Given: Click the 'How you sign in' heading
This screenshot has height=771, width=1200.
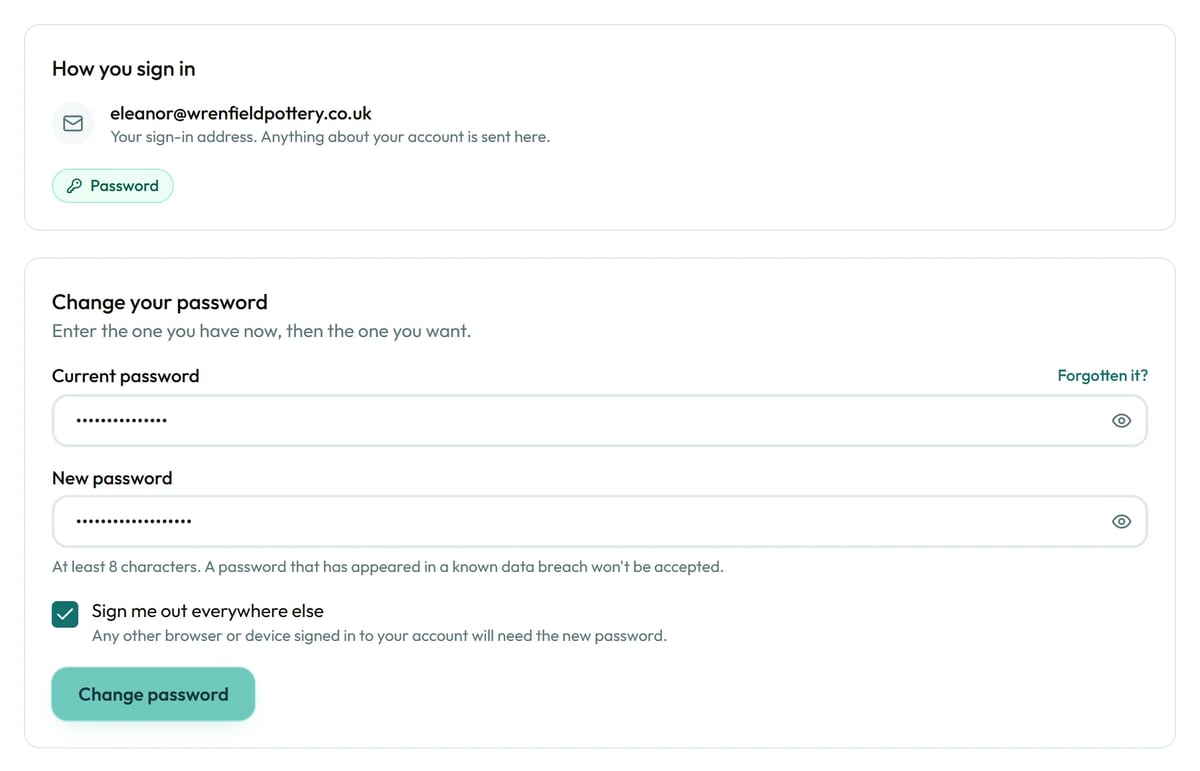Looking at the screenshot, I should 124,69.
